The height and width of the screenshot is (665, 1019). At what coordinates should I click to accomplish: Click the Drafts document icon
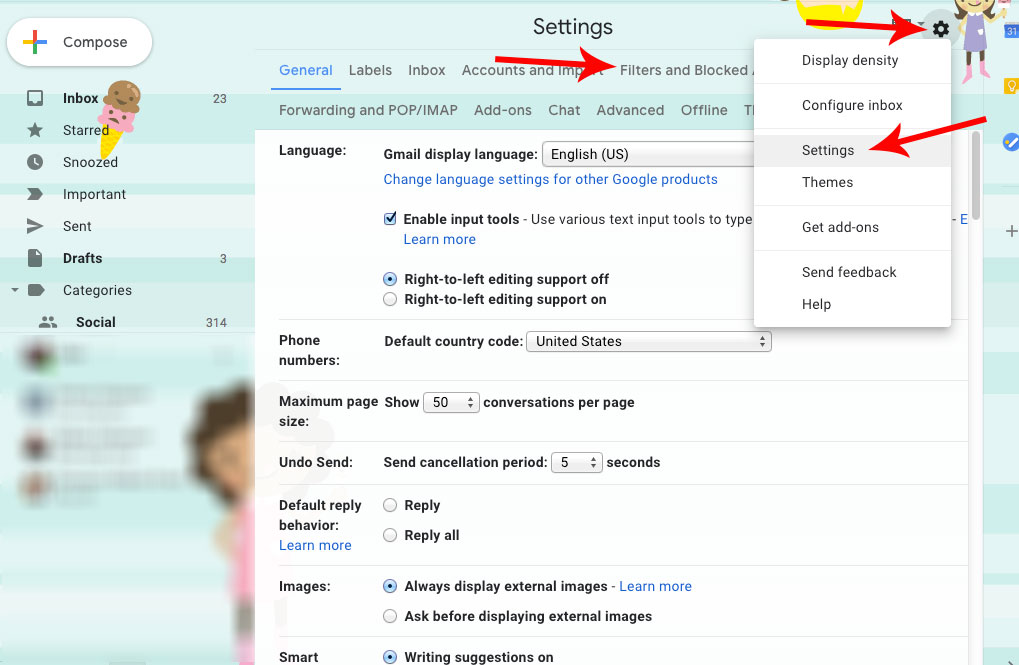pos(35,258)
